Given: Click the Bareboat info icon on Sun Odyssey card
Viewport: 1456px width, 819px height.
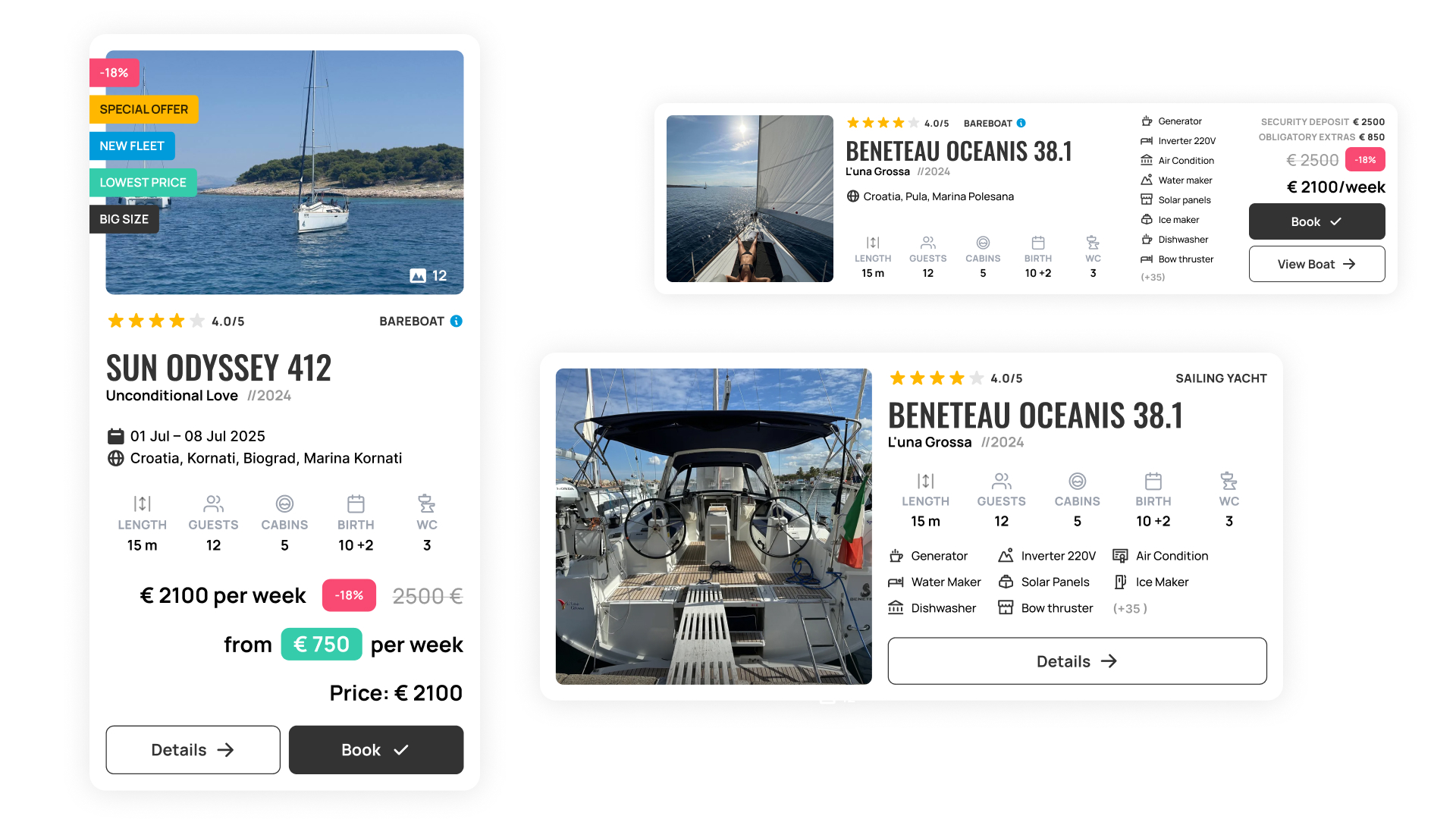Looking at the screenshot, I should coord(457,322).
